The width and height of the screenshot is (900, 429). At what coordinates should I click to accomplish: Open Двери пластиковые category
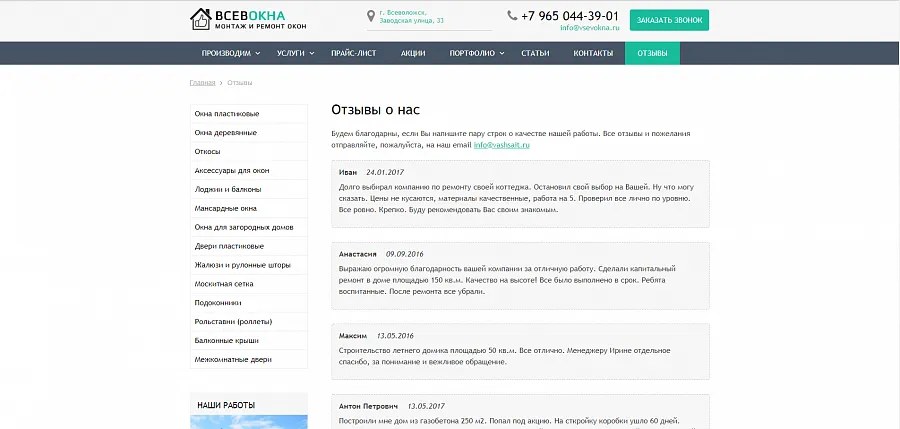[x=249, y=246]
